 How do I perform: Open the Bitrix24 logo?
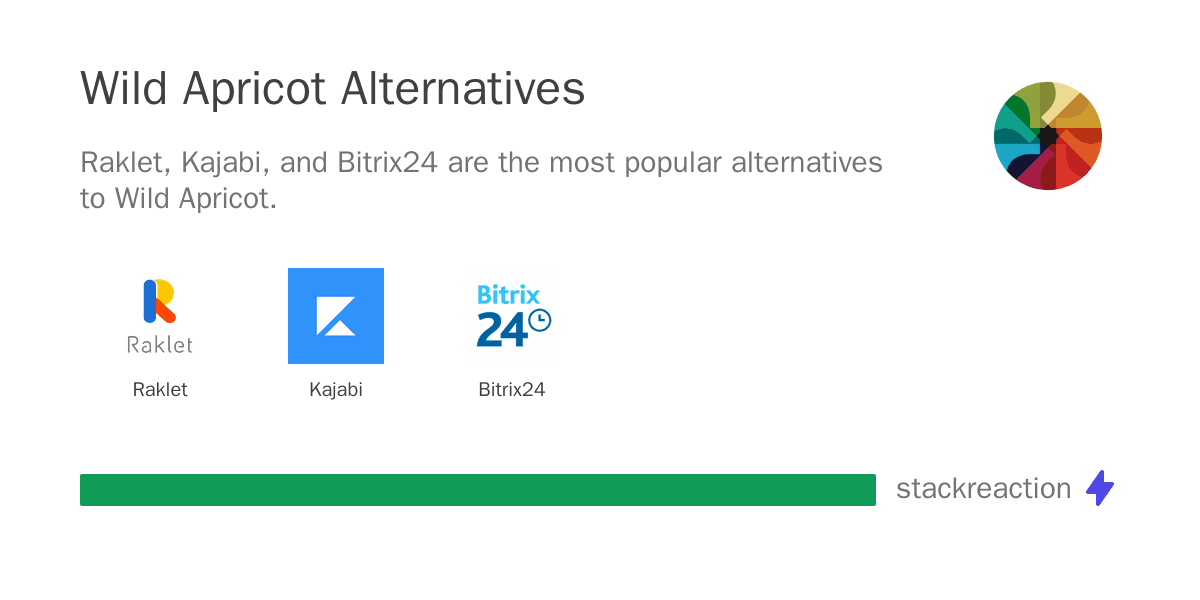(513, 316)
